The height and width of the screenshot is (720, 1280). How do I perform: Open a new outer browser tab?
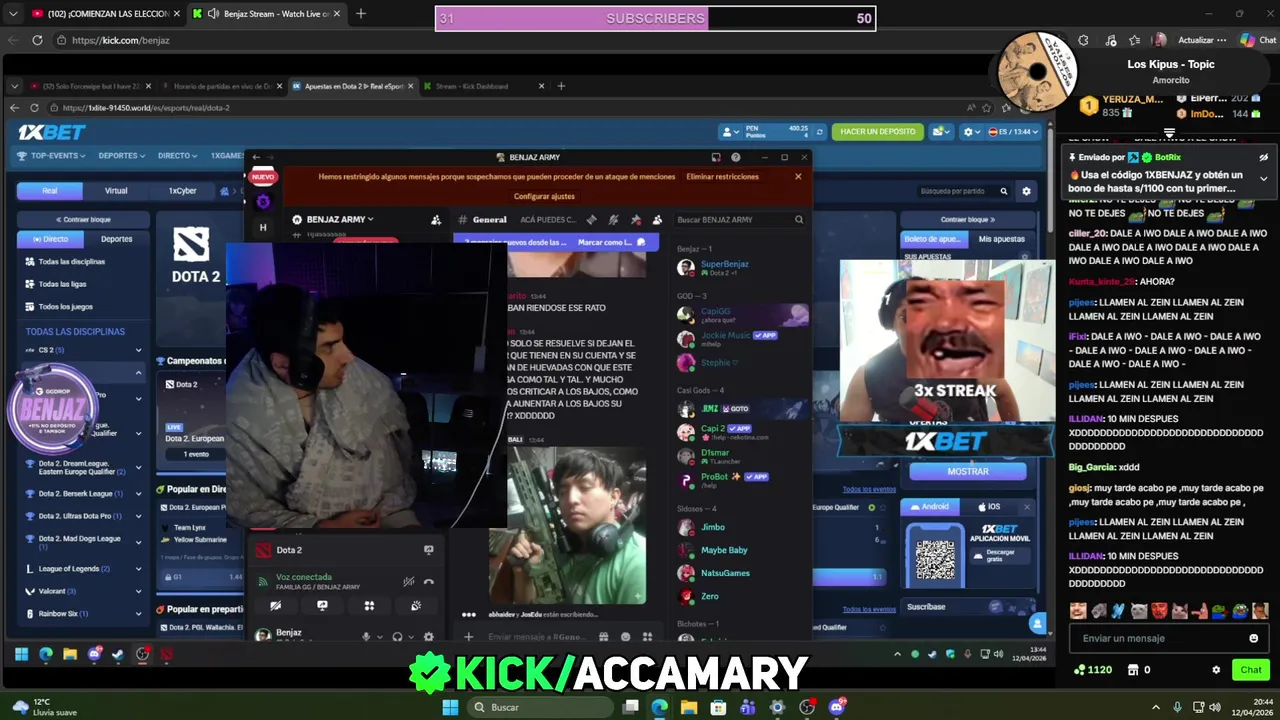tap(361, 14)
